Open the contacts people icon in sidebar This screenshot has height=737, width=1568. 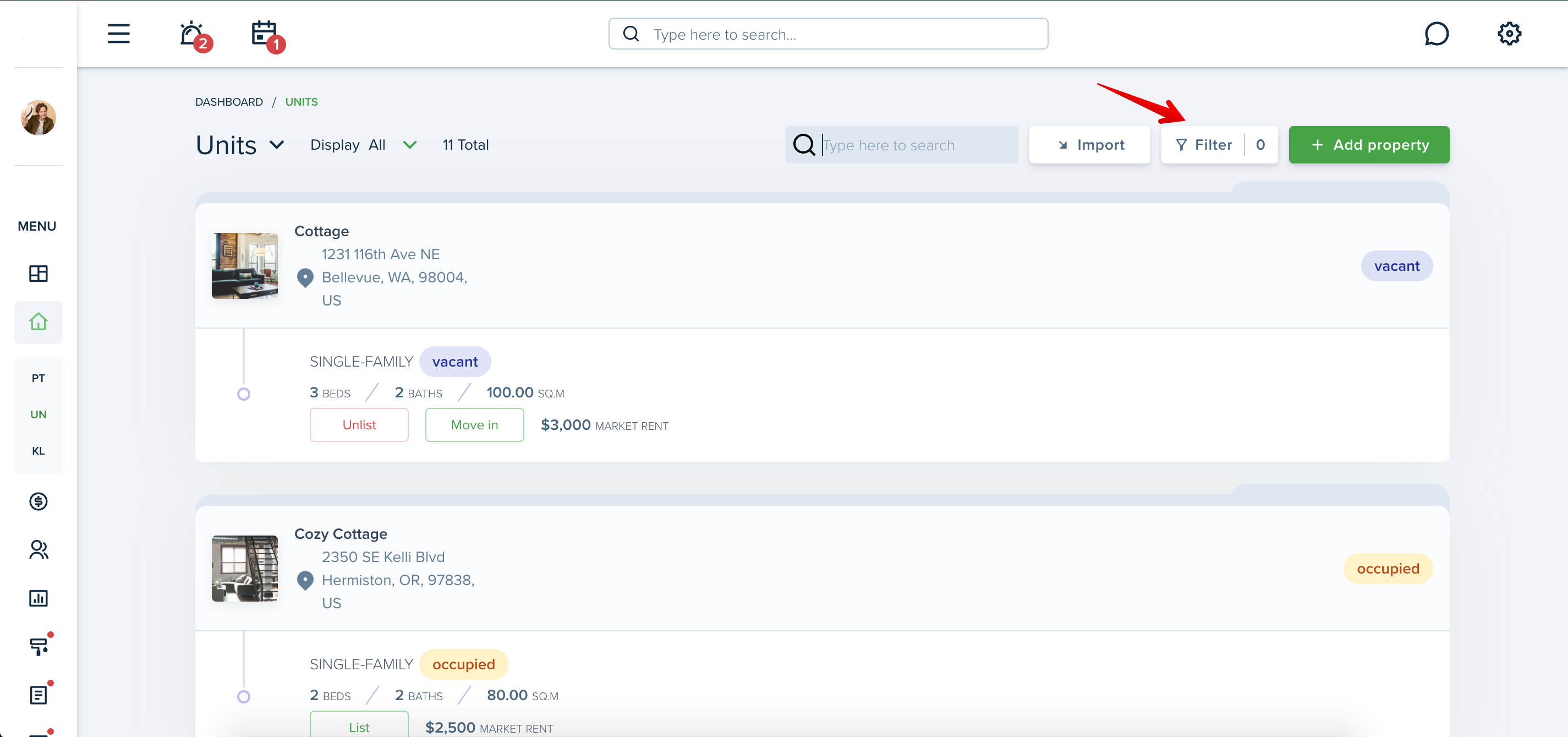tap(39, 550)
